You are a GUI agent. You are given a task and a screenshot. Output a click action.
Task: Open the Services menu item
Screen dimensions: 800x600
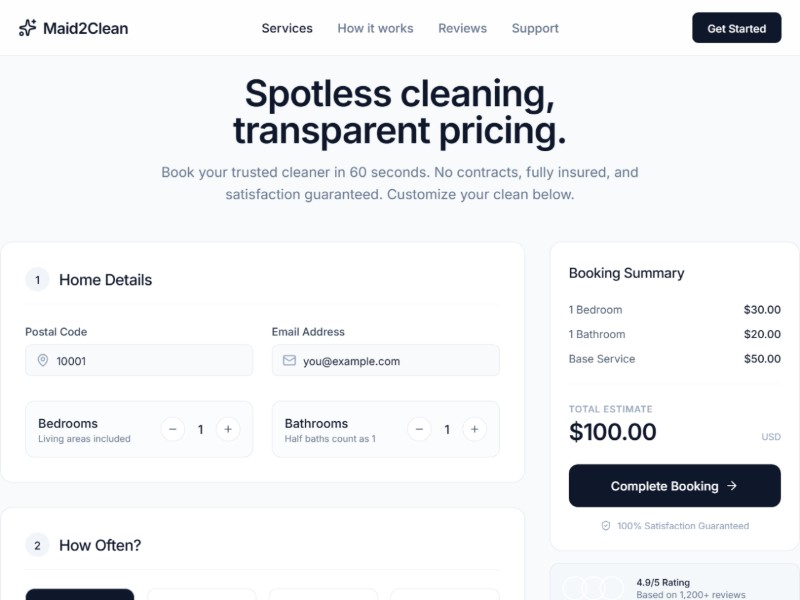tap(287, 28)
